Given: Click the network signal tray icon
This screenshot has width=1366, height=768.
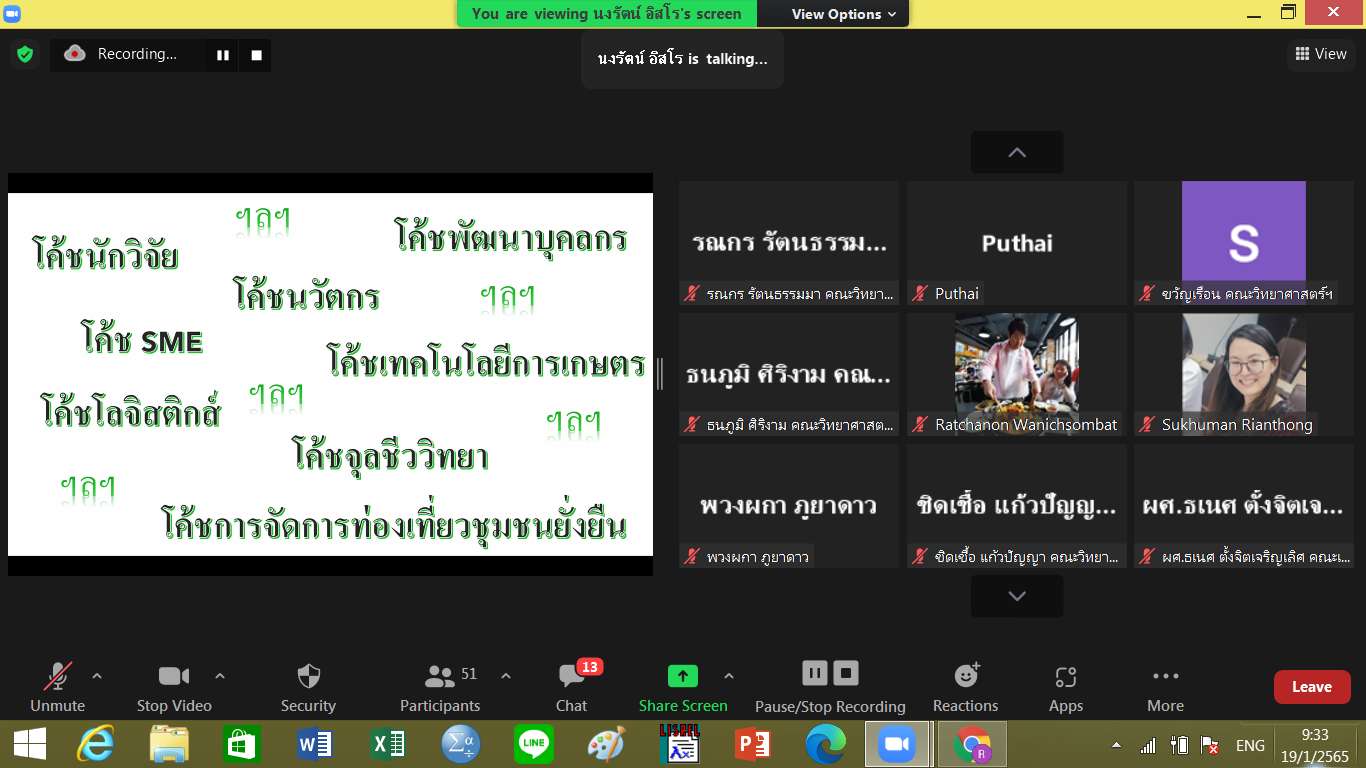Looking at the screenshot, I should [x=1148, y=746].
